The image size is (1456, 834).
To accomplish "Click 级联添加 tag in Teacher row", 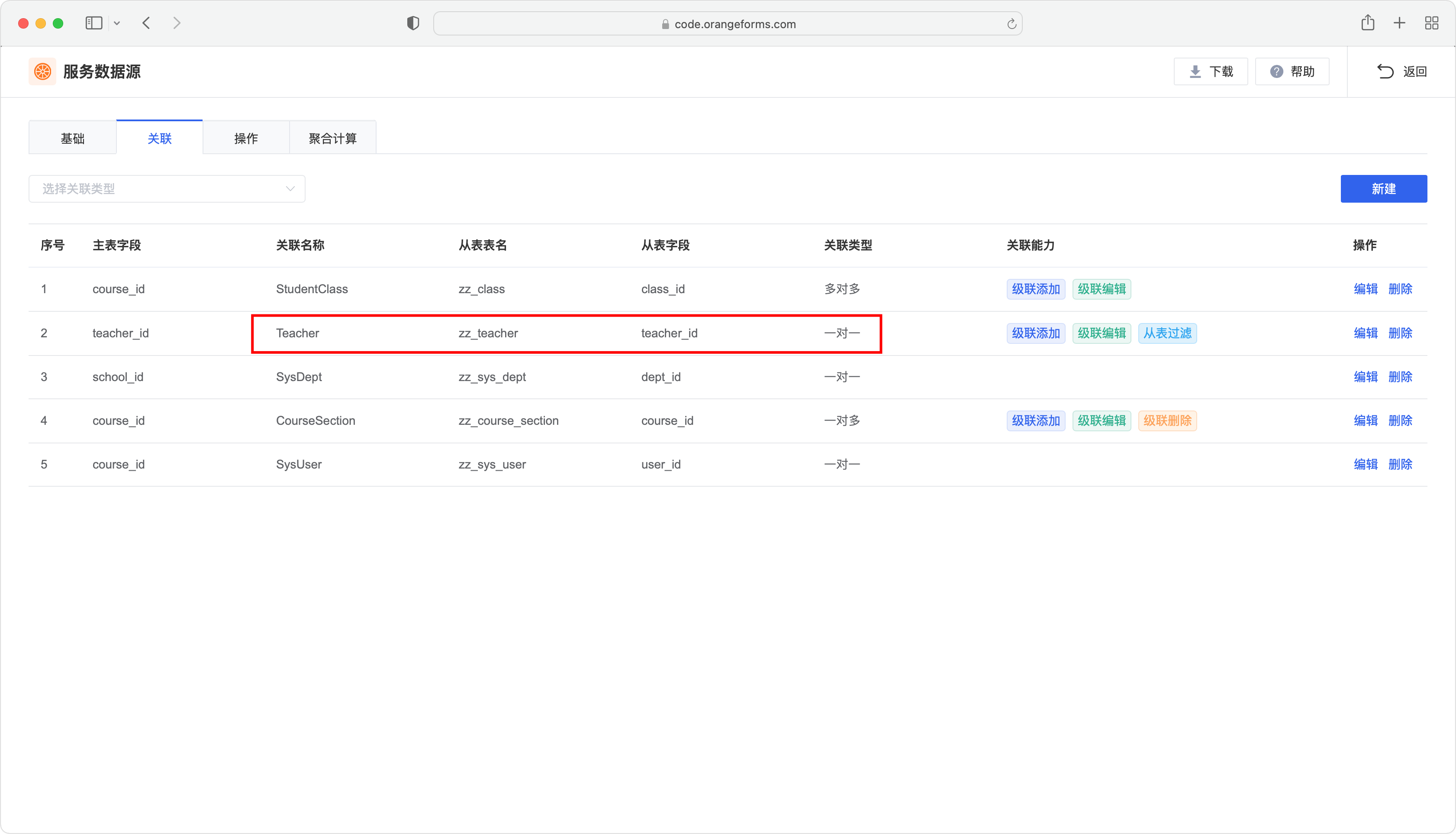I will 1036,333.
